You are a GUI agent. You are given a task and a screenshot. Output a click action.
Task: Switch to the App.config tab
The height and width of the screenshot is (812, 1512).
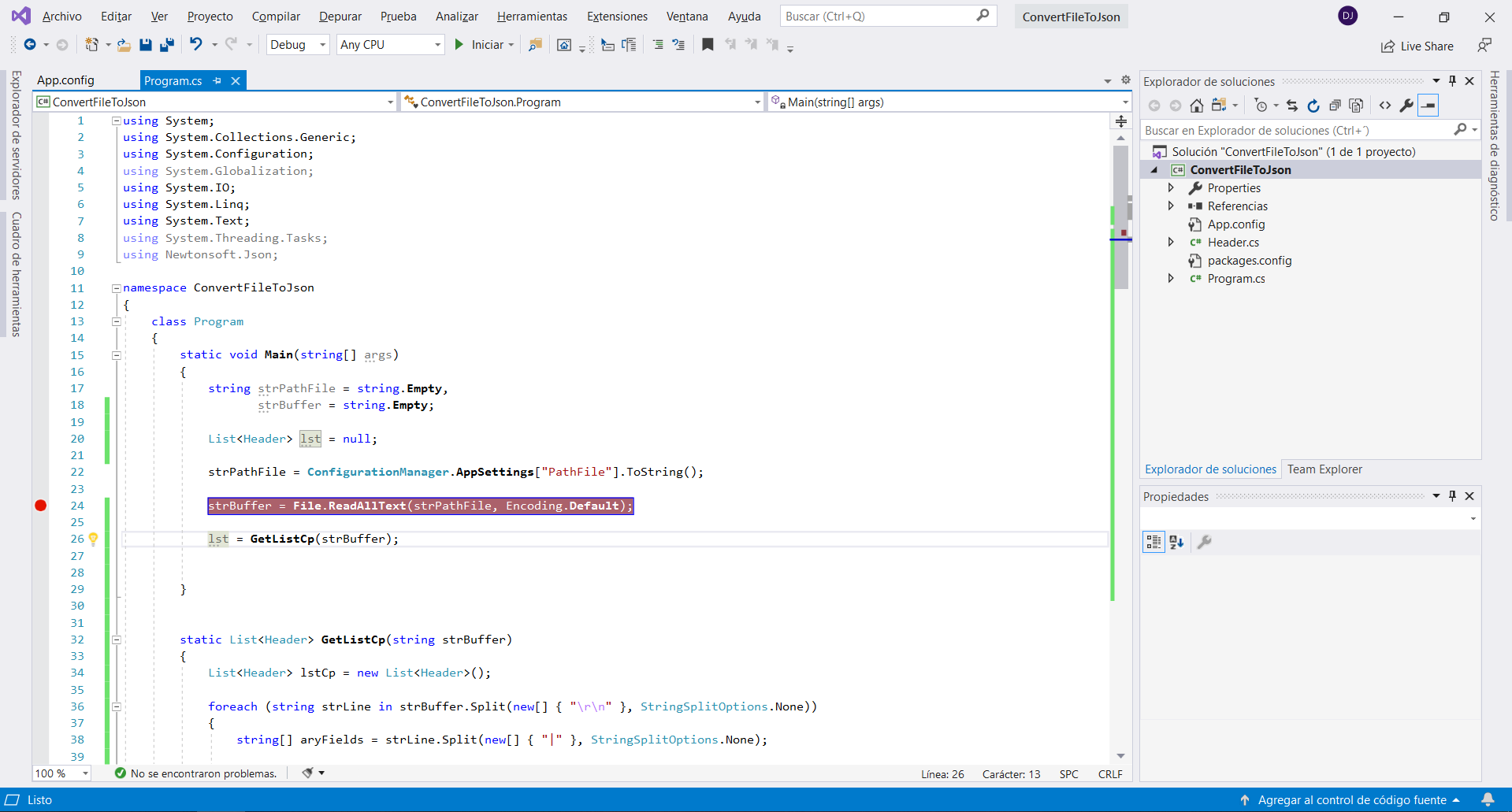tap(65, 80)
